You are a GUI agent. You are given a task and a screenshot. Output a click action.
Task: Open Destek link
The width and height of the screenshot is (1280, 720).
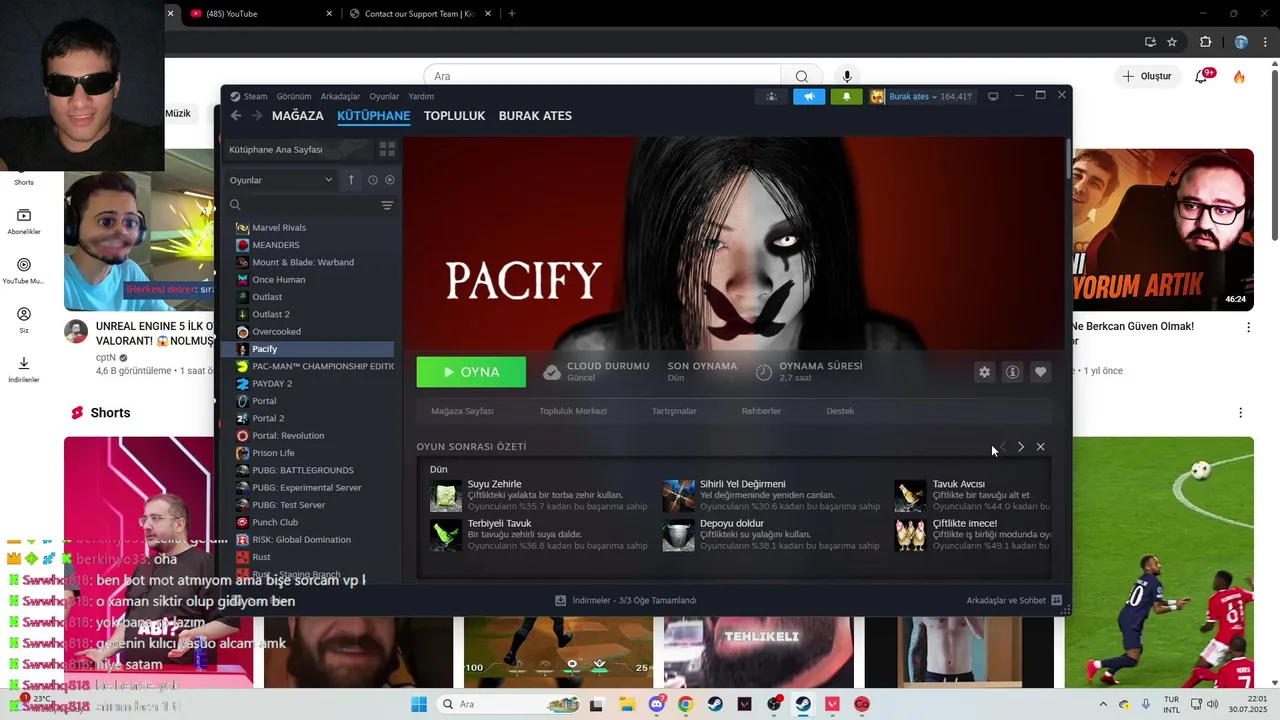[x=840, y=411]
